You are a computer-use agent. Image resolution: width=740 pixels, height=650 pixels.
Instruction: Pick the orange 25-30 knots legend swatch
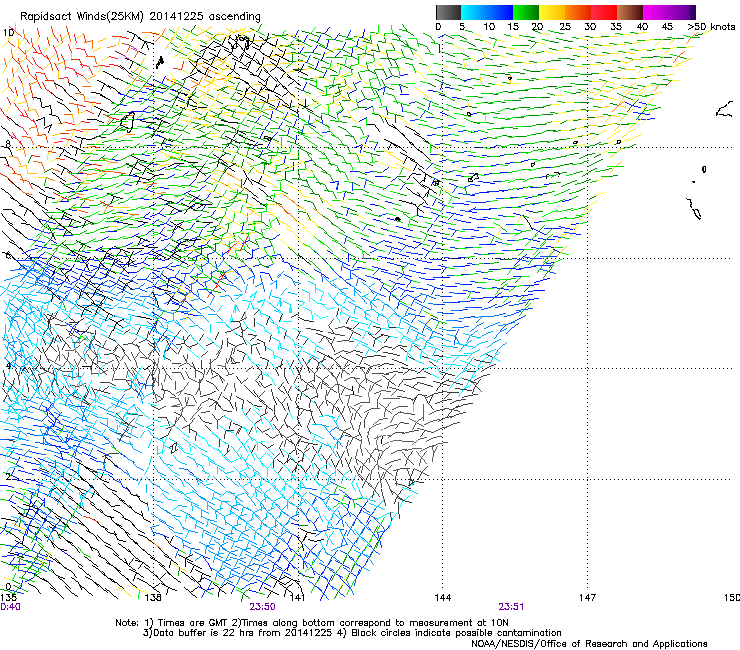(x=578, y=12)
